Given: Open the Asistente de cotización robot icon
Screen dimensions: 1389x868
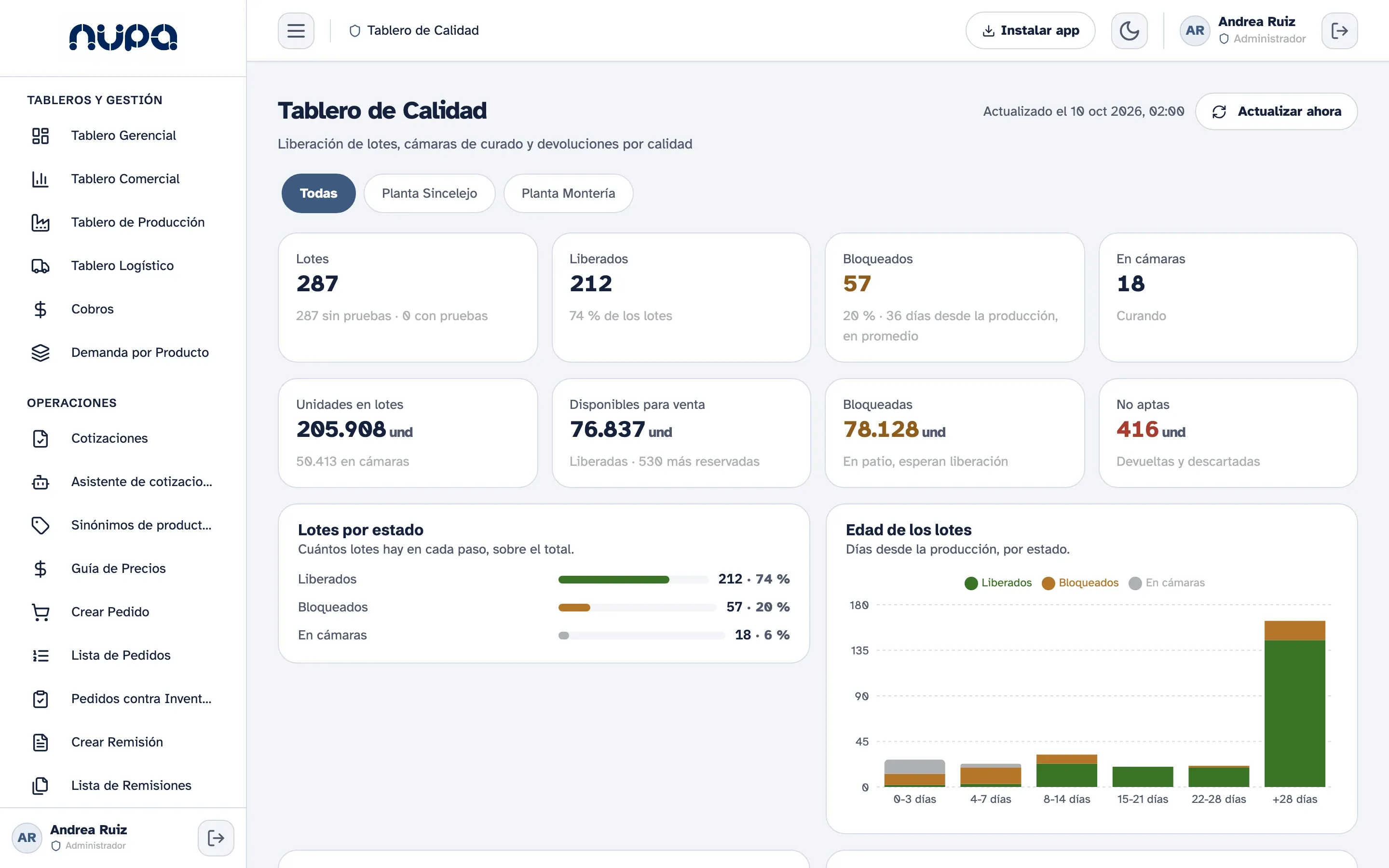Looking at the screenshot, I should (x=40, y=482).
